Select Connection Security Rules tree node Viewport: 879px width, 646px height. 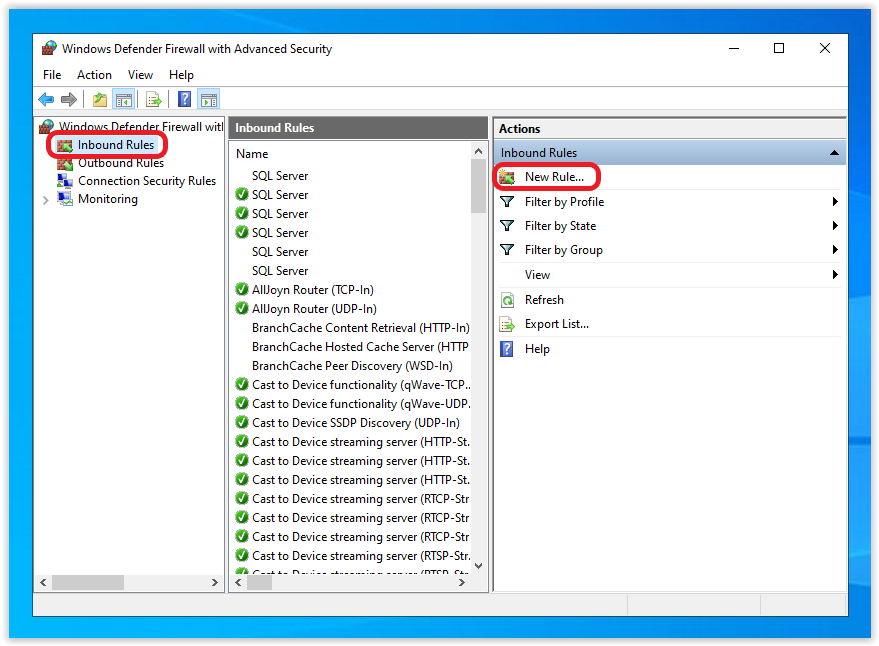[146, 181]
